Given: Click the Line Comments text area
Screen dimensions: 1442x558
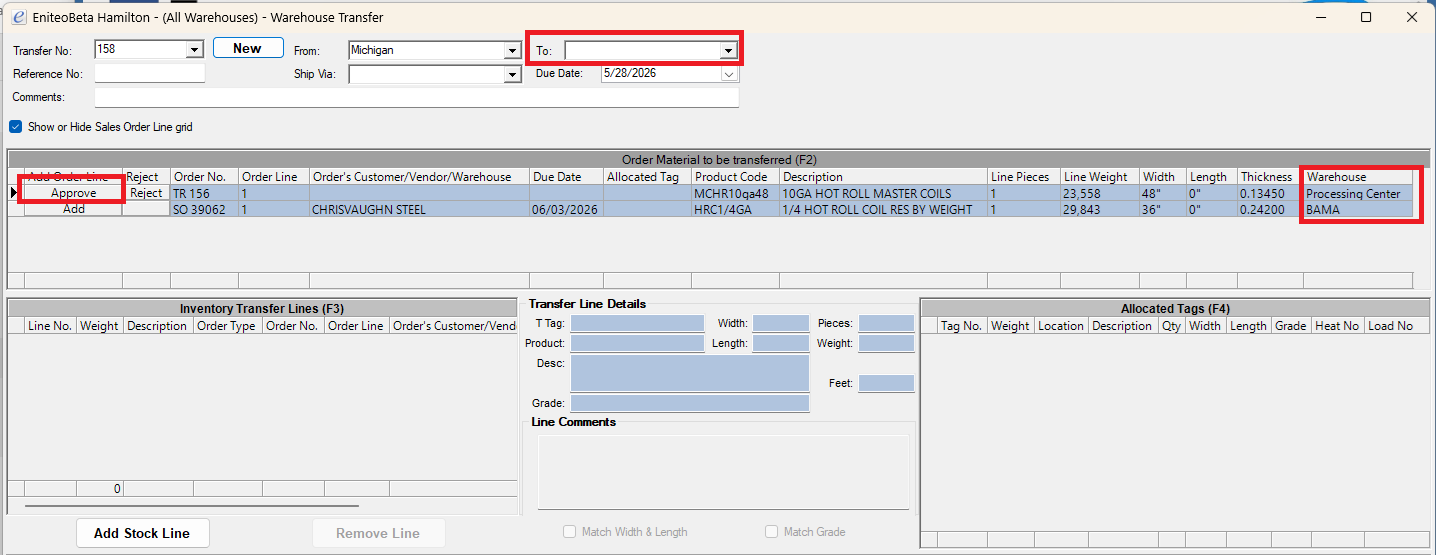Looking at the screenshot, I should (724, 472).
